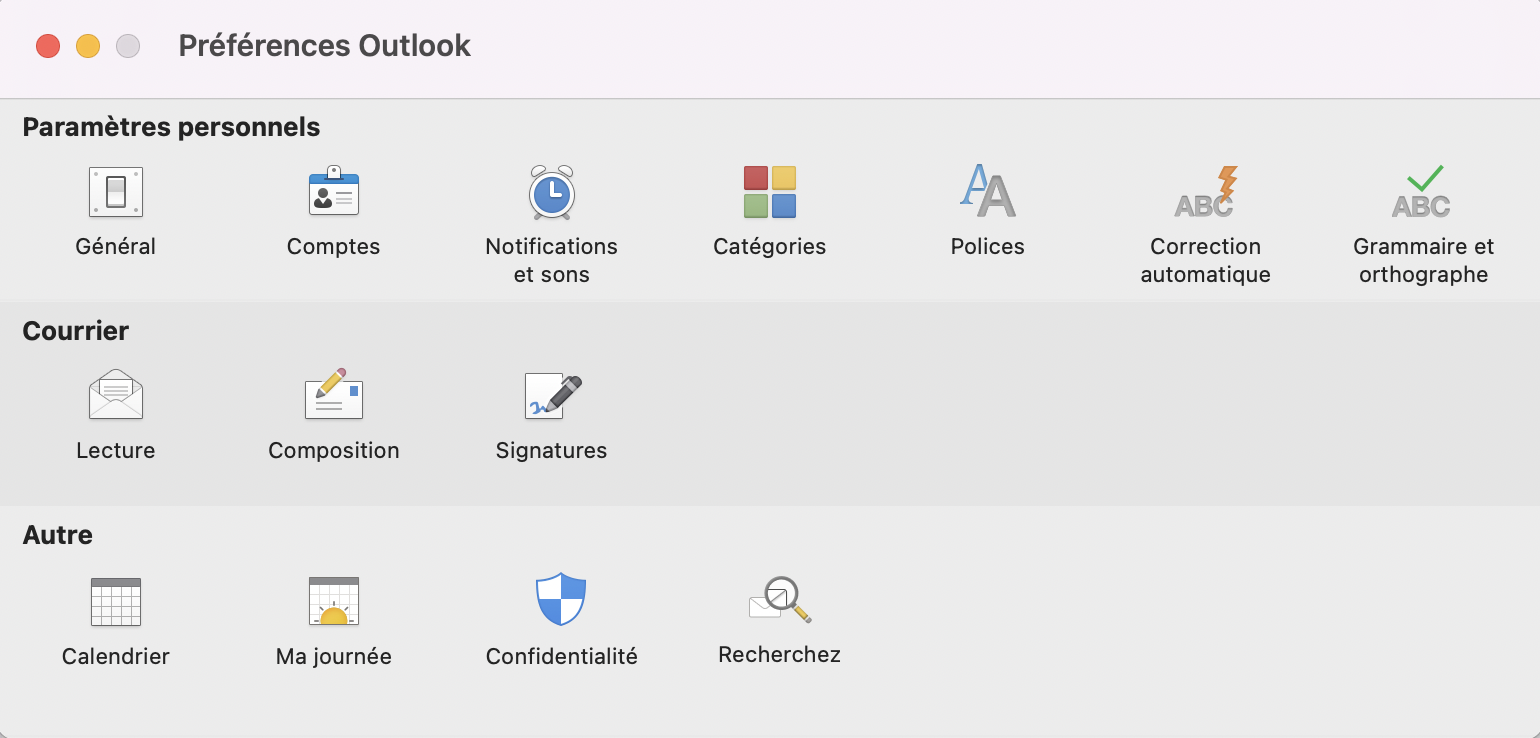
Task: Click the Composition text label
Action: 334,451
